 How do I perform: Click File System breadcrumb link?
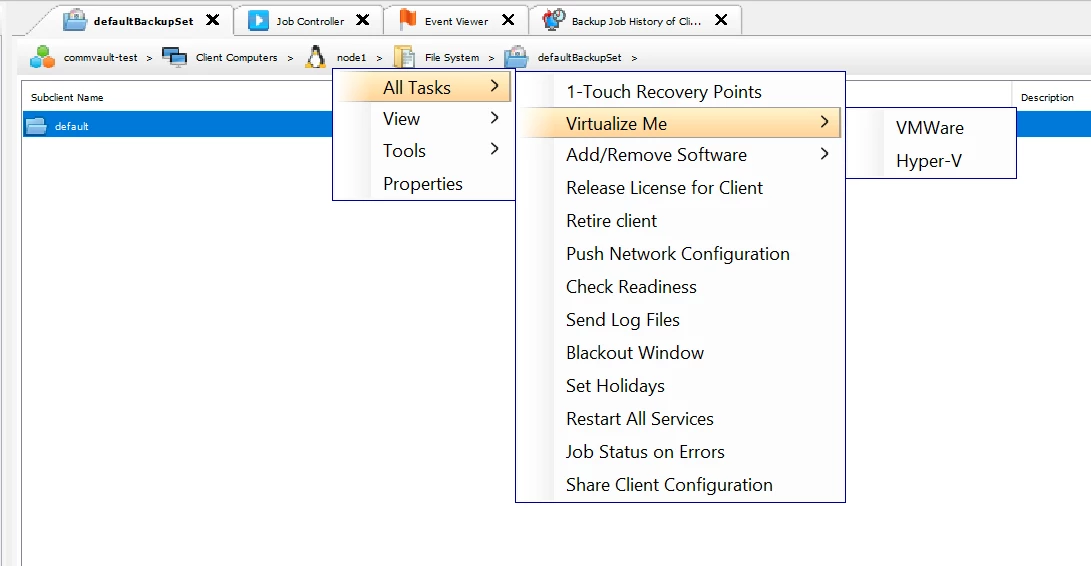coord(452,58)
